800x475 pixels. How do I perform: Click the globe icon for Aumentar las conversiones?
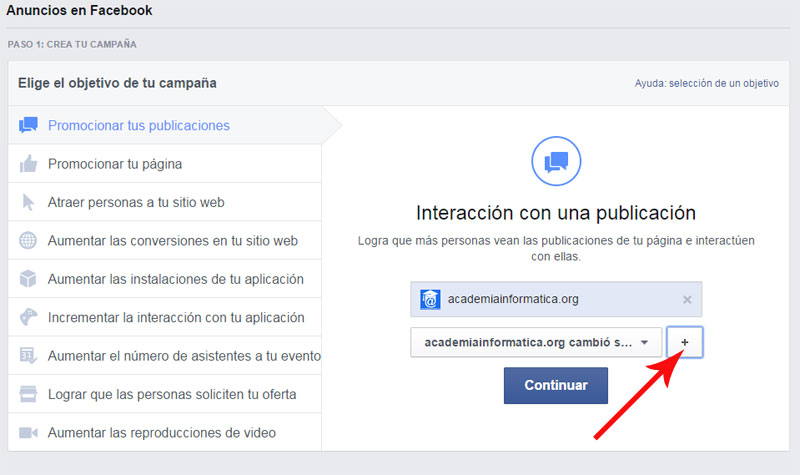[28, 240]
